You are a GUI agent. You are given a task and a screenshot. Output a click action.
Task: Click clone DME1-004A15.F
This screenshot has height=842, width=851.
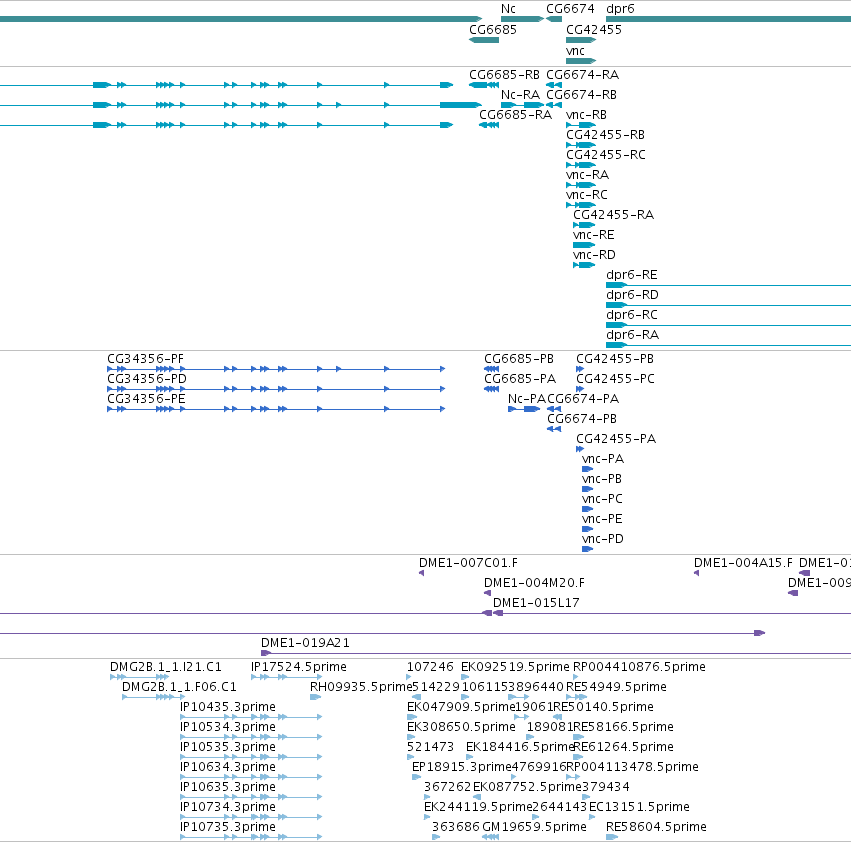tap(743, 562)
